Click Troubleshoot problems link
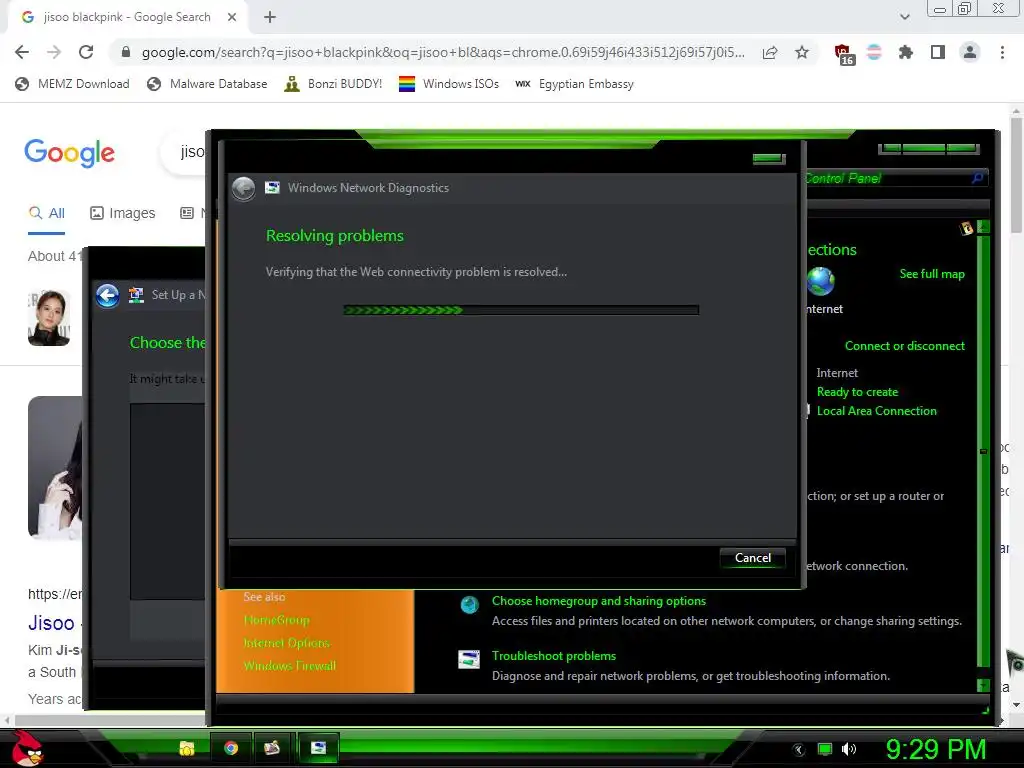 click(x=554, y=656)
